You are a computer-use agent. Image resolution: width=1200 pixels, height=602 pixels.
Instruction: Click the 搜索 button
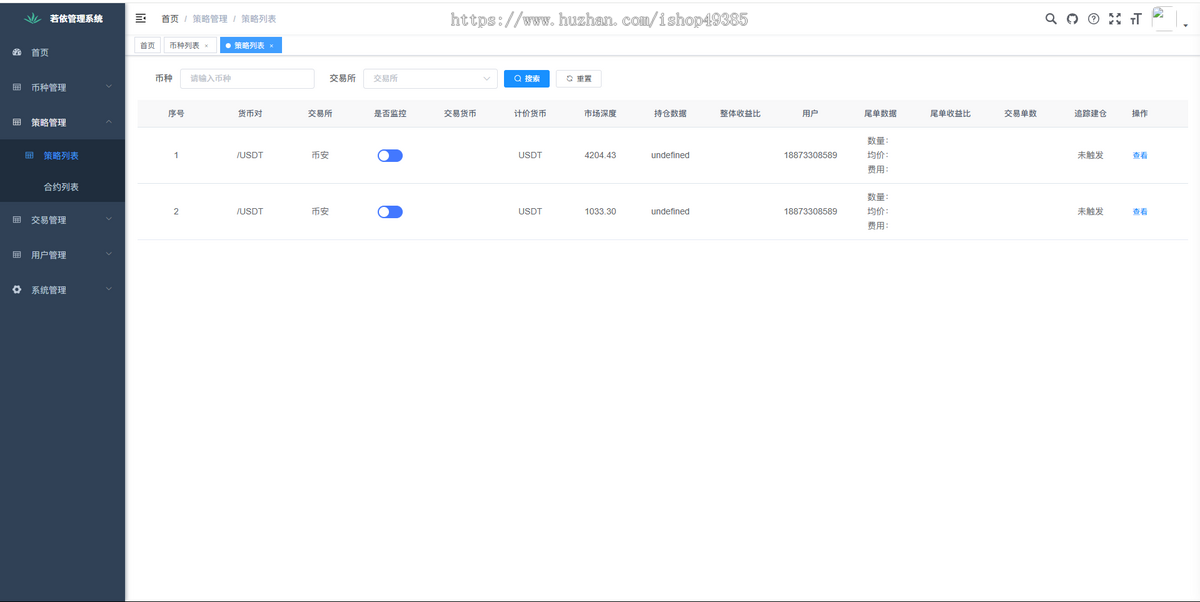click(x=526, y=78)
